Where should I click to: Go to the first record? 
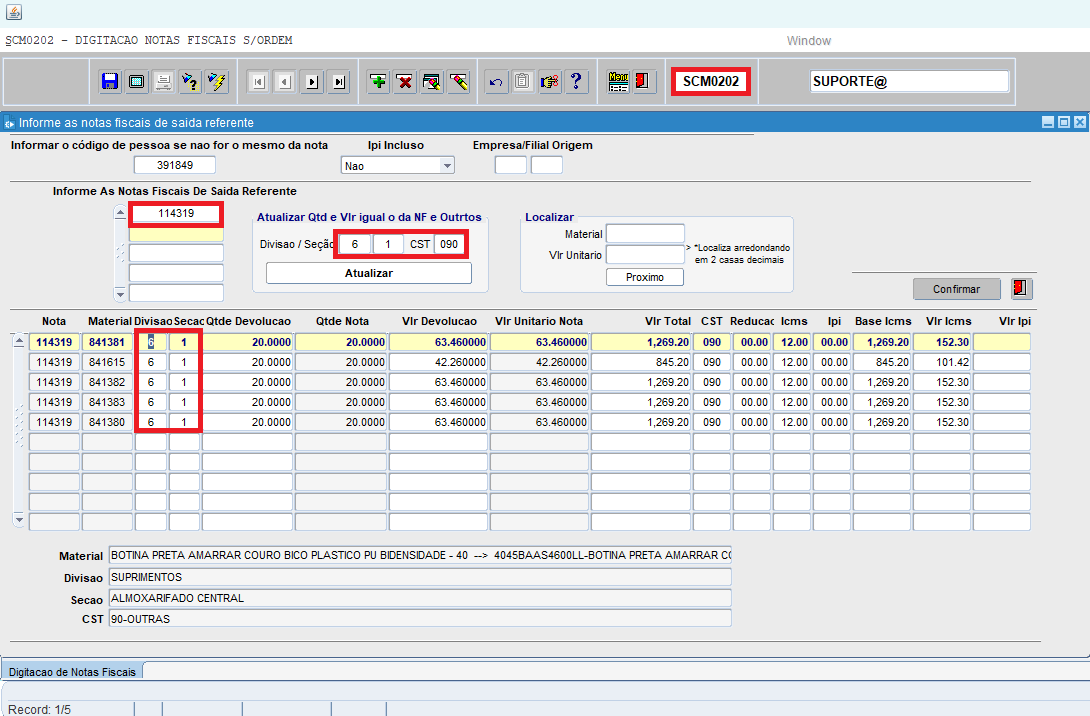click(259, 82)
